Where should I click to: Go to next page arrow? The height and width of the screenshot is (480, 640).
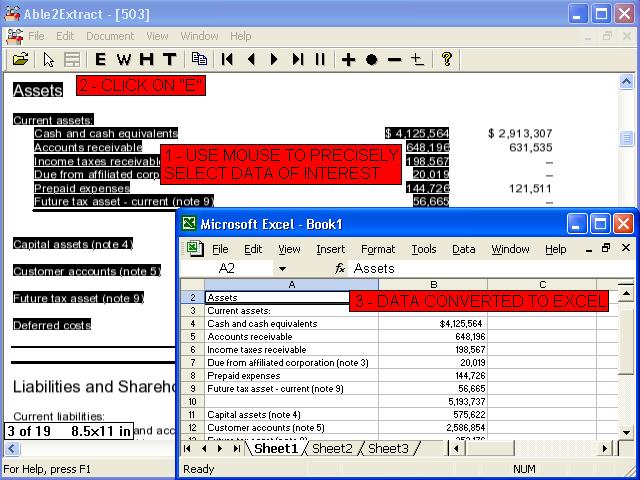(x=274, y=60)
